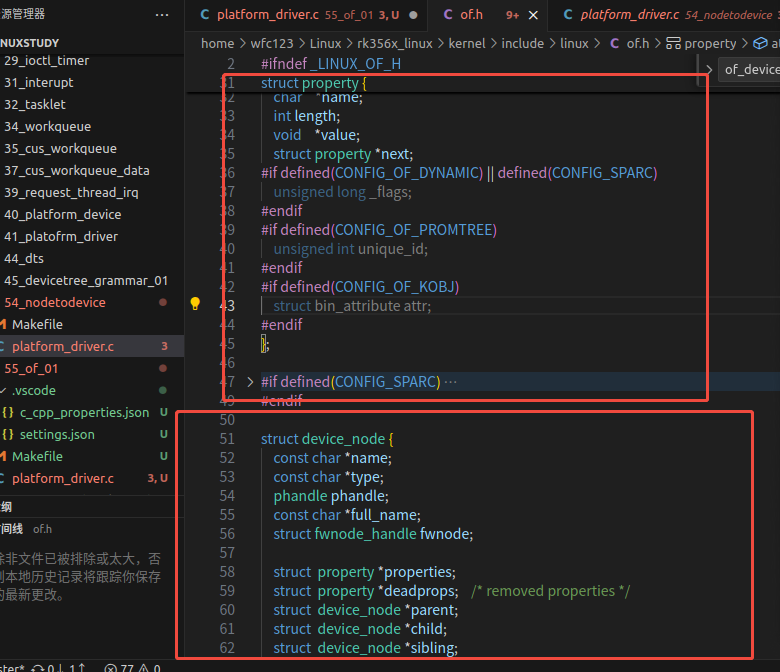Click line number 51 in gutter
The image size is (780, 672).
(x=227, y=439)
